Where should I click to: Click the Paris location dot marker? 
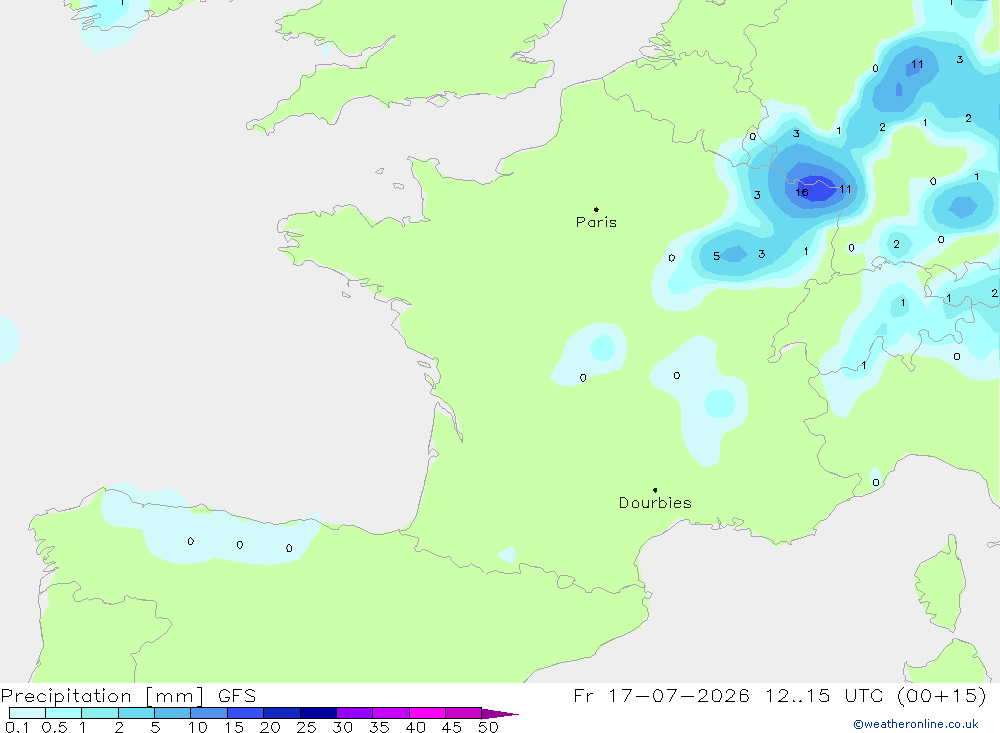tap(596, 209)
